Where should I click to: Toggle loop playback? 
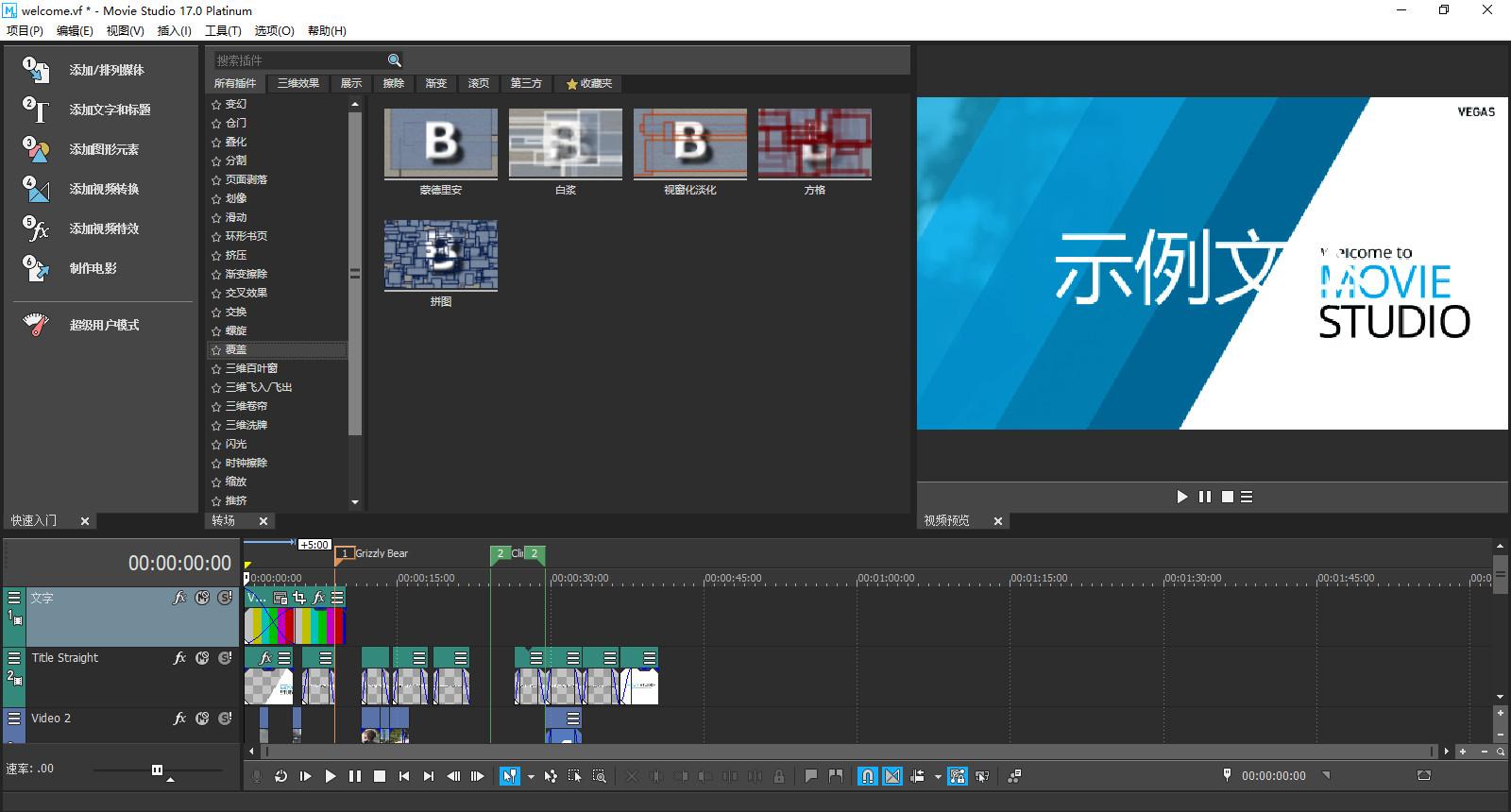pos(280,776)
